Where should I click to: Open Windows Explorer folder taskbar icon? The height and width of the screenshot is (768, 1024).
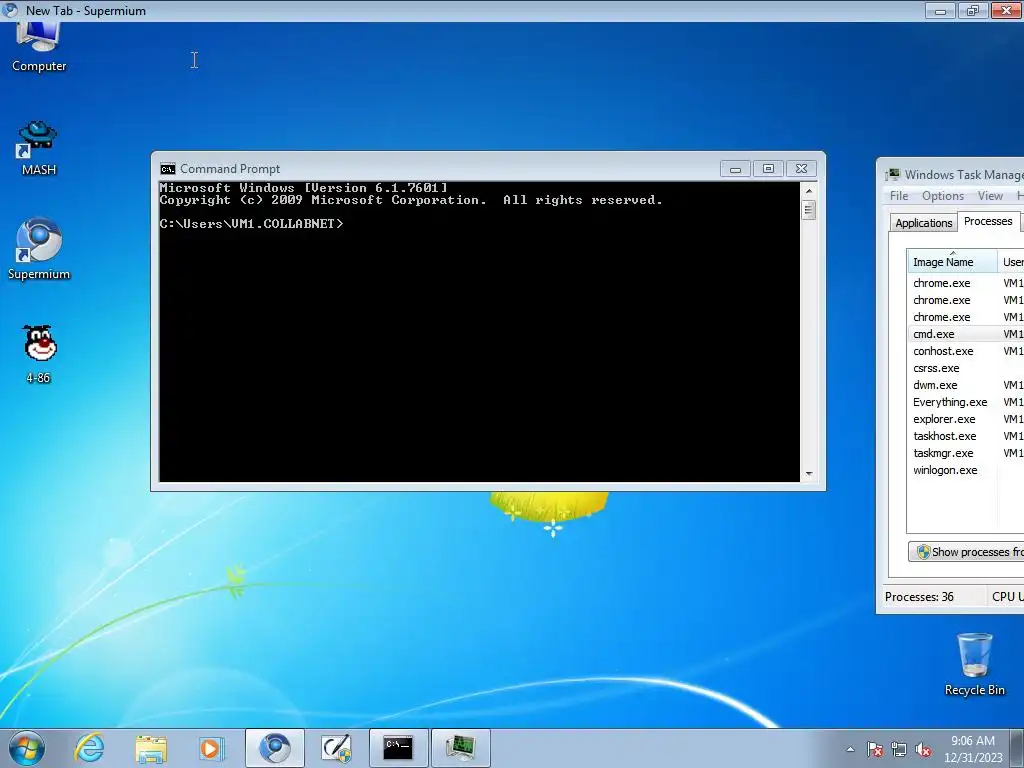(x=151, y=748)
